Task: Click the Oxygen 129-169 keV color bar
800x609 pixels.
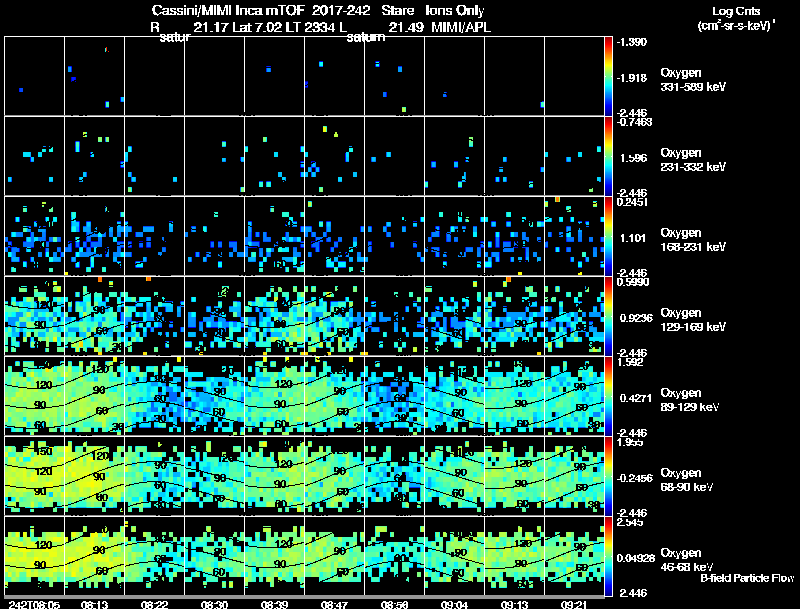Action: (x=608, y=316)
